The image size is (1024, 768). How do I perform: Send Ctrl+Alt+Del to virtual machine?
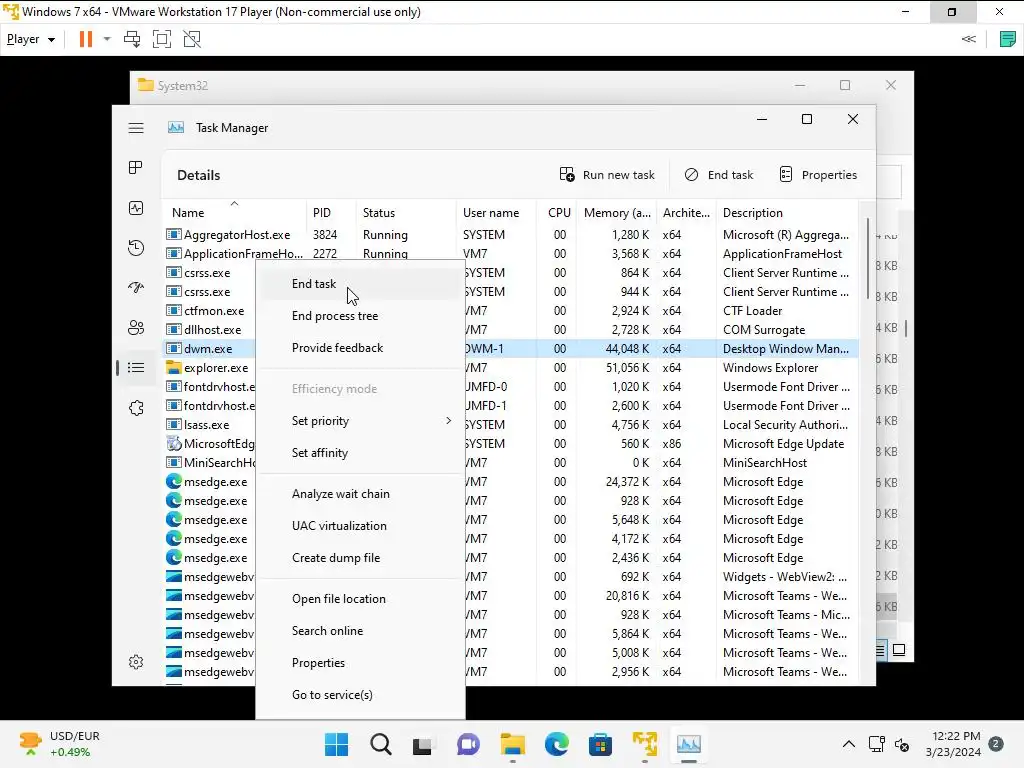132,39
